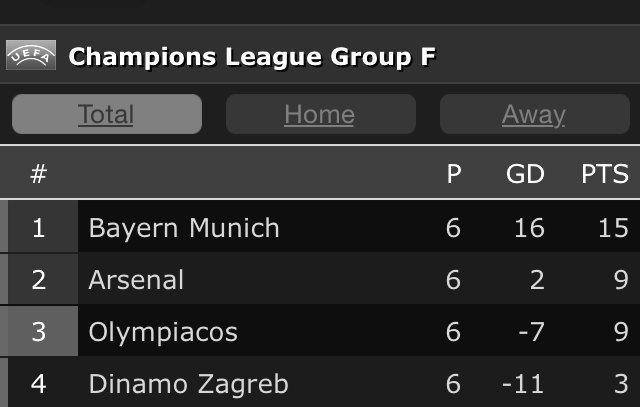Open the Away standings tab
The image size is (640, 407).
pos(535,114)
